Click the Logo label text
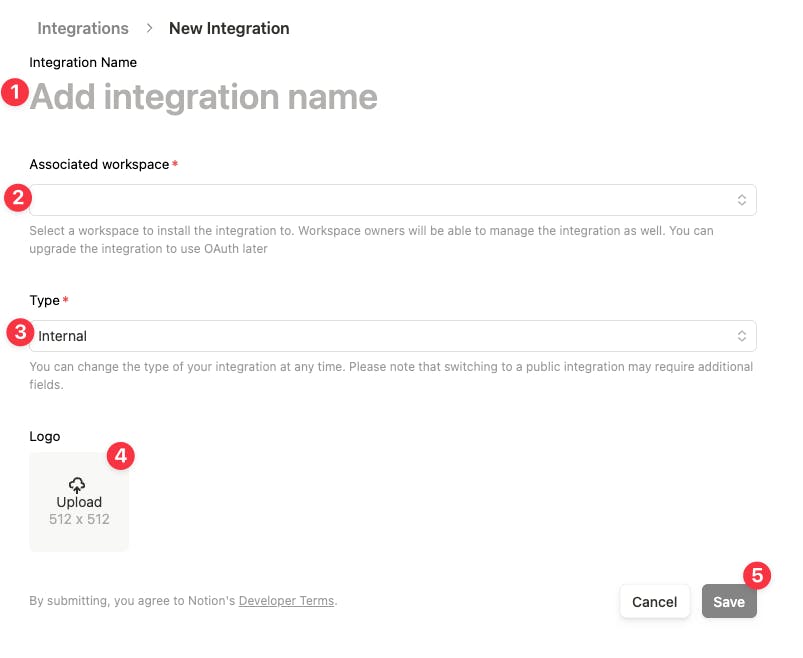803x658 pixels. point(45,436)
